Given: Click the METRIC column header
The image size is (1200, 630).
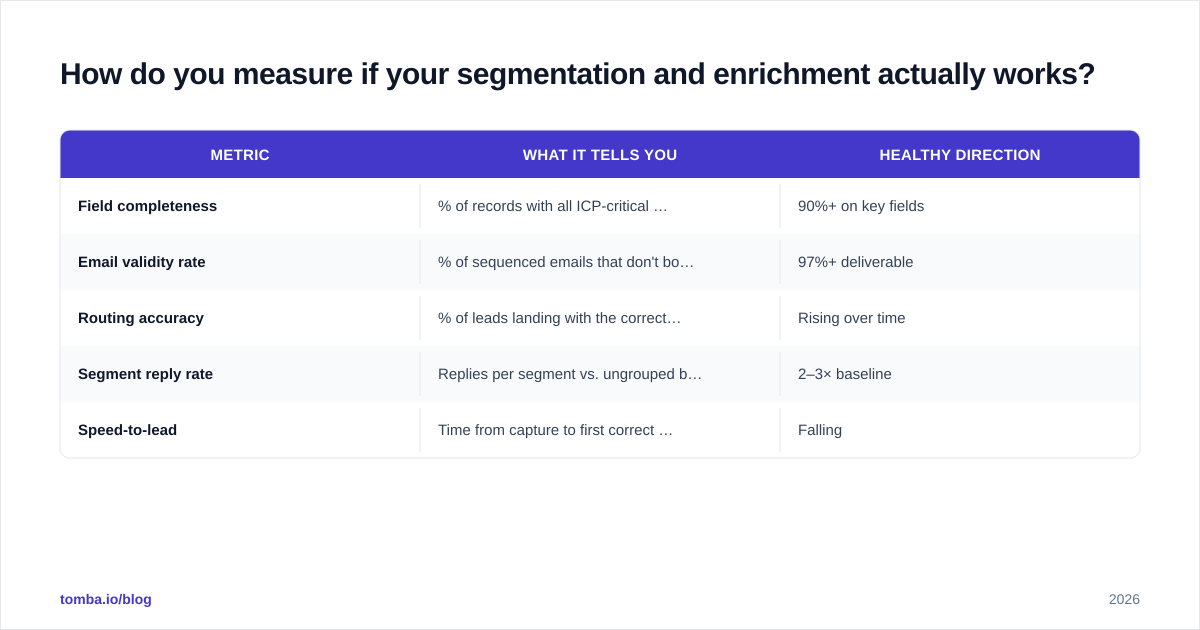Looking at the screenshot, I should pyautogui.click(x=240, y=155).
